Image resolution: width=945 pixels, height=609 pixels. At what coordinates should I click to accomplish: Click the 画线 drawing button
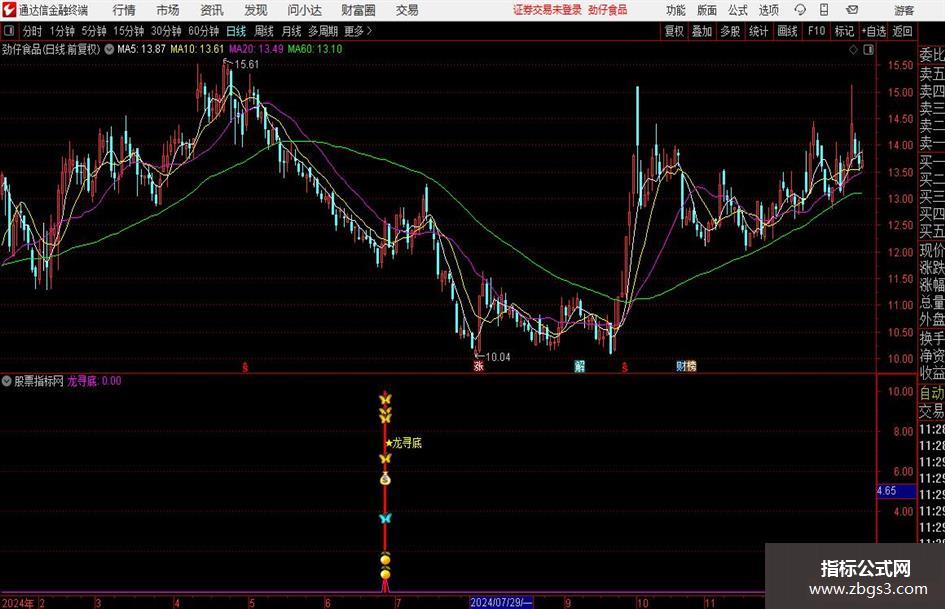(x=787, y=31)
